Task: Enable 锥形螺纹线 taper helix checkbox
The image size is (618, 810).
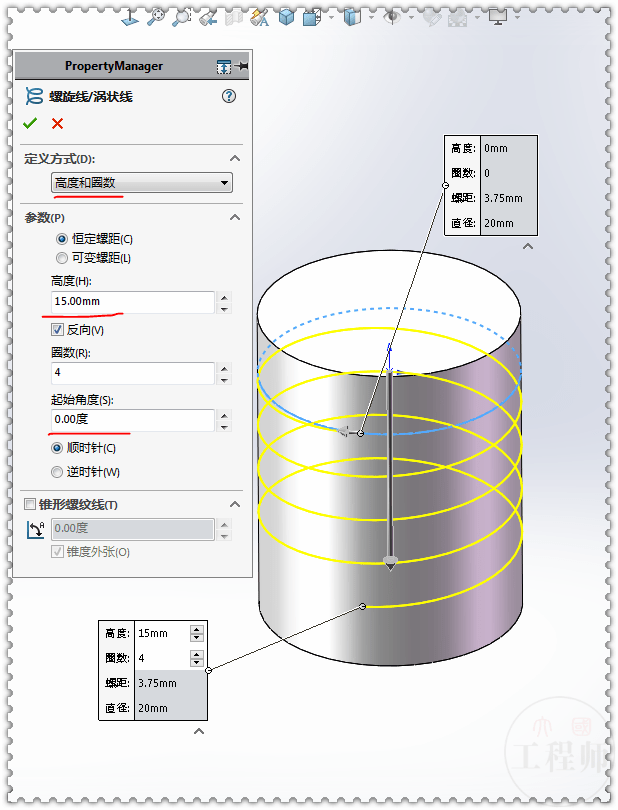Action: (30, 504)
